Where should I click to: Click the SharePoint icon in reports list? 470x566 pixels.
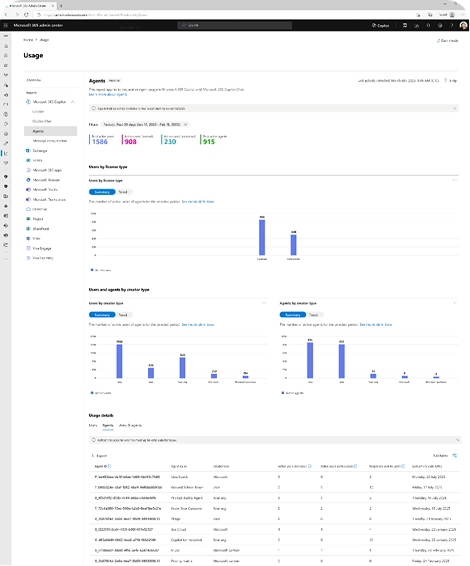(28, 228)
